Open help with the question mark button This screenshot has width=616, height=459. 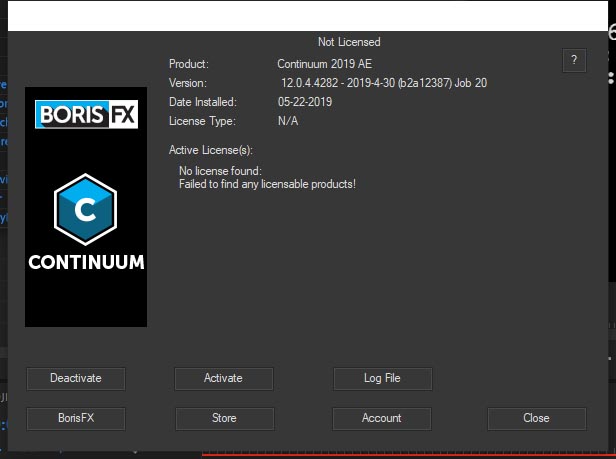tap(574, 60)
